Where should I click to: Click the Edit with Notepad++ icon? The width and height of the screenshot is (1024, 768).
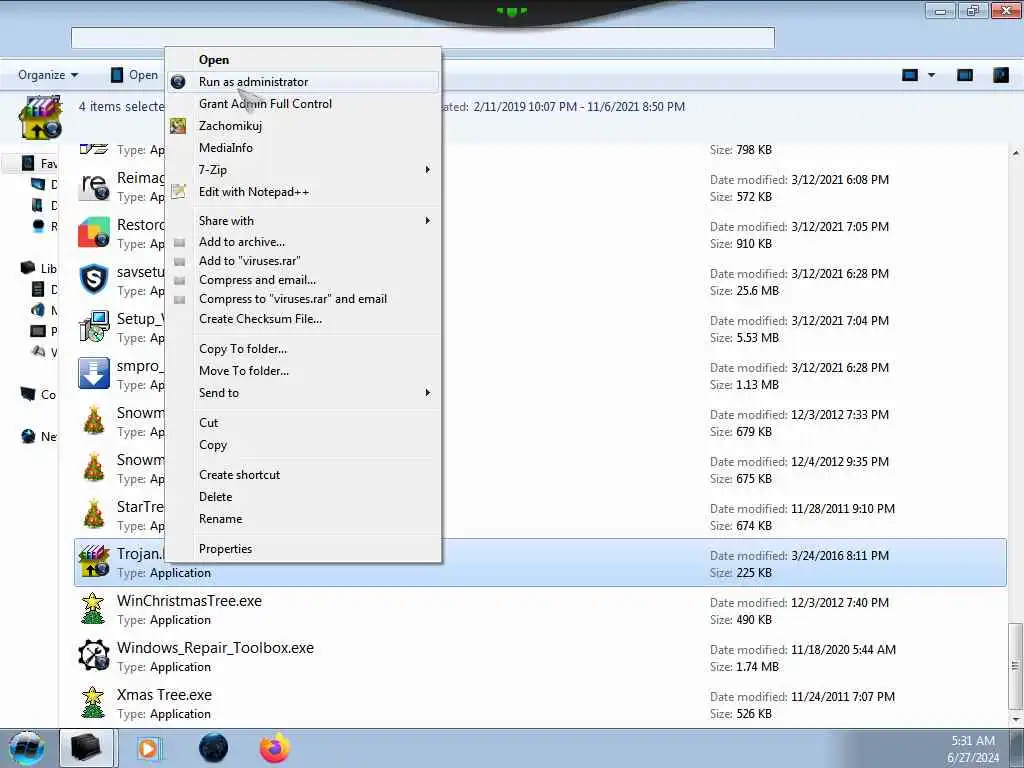178,191
